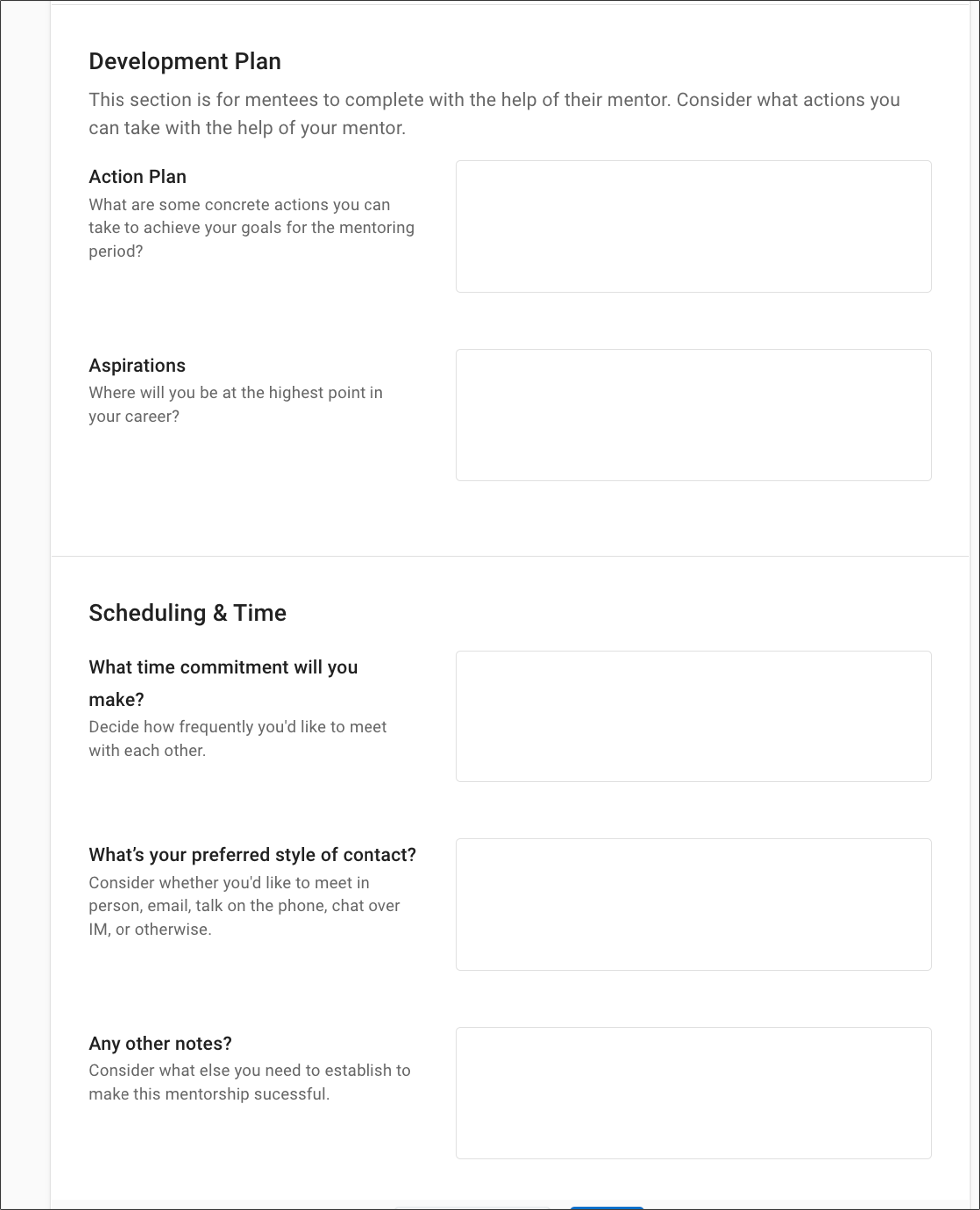Click the white outlined button at page bottom
980x1210 pixels.
472,1208
